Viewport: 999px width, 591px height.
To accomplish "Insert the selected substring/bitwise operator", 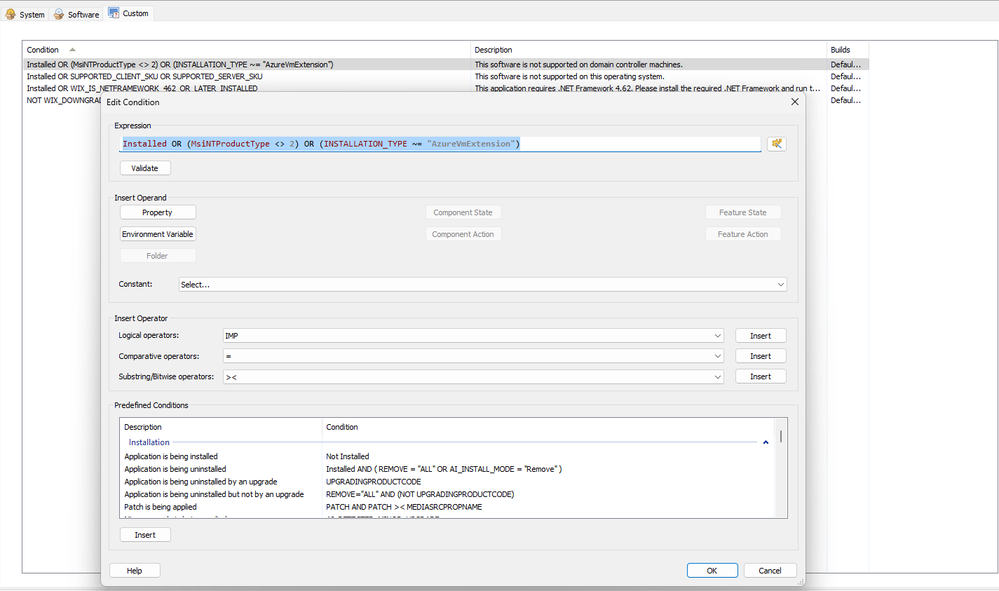I will (x=760, y=376).
